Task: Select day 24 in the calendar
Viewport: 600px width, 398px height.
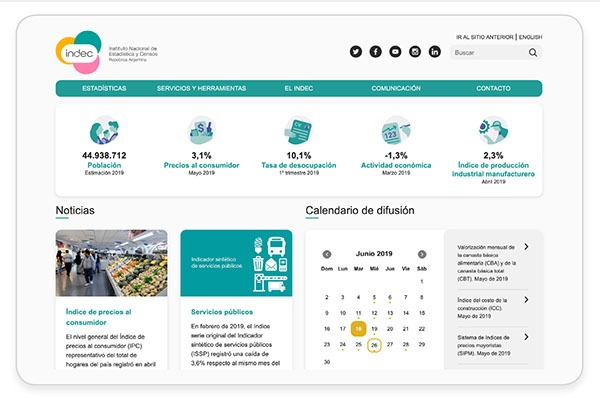Action: (342, 344)
